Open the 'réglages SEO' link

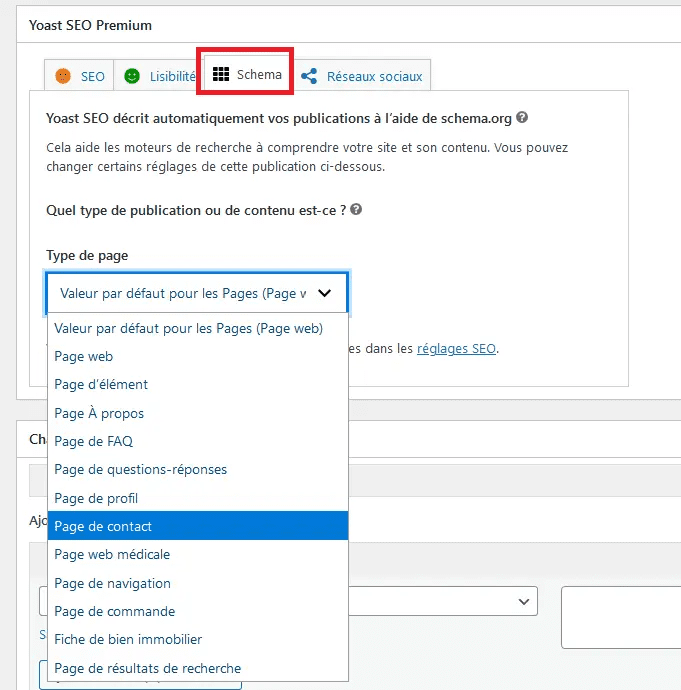click(455, 349)
